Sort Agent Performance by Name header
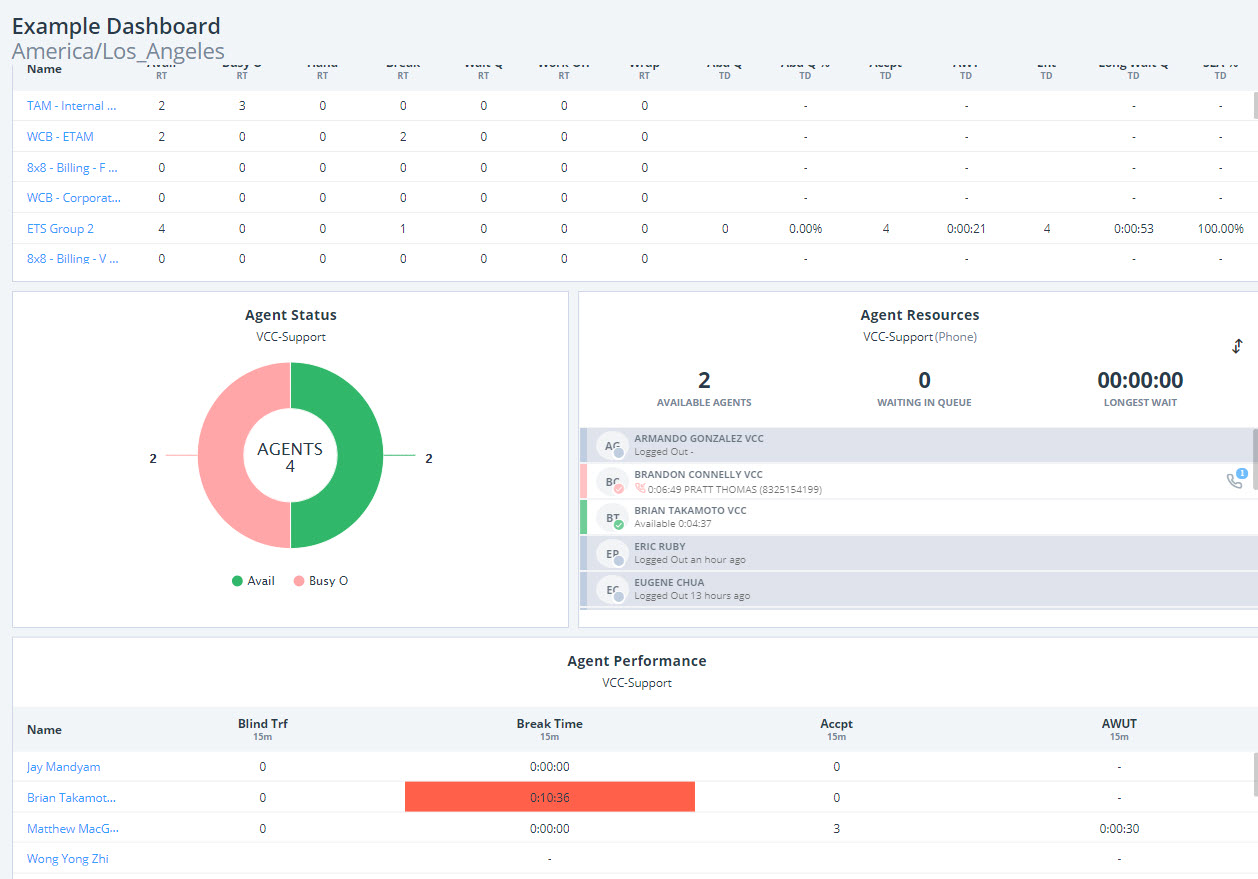The width and height of the screenshot is (1258, 879). tap(44, 730)
